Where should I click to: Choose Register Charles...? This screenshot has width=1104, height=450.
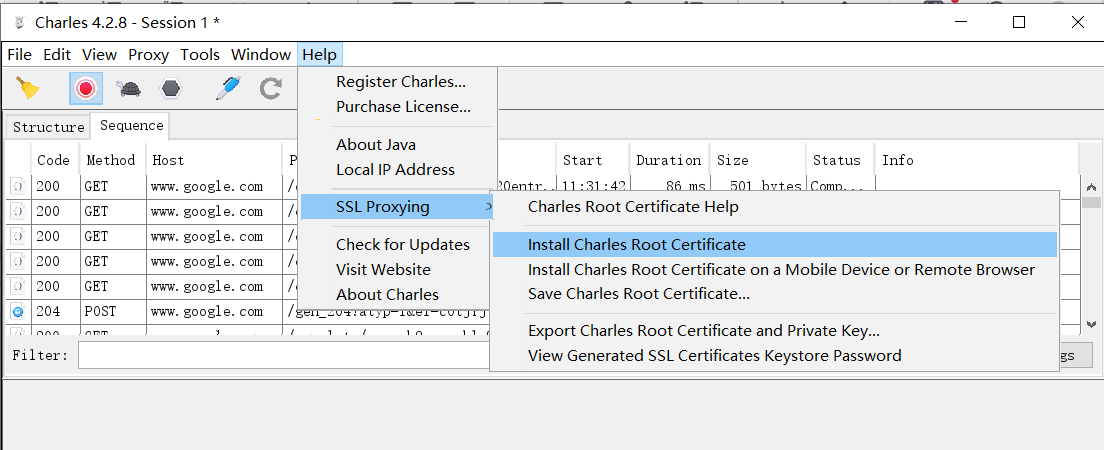[399, 82]
